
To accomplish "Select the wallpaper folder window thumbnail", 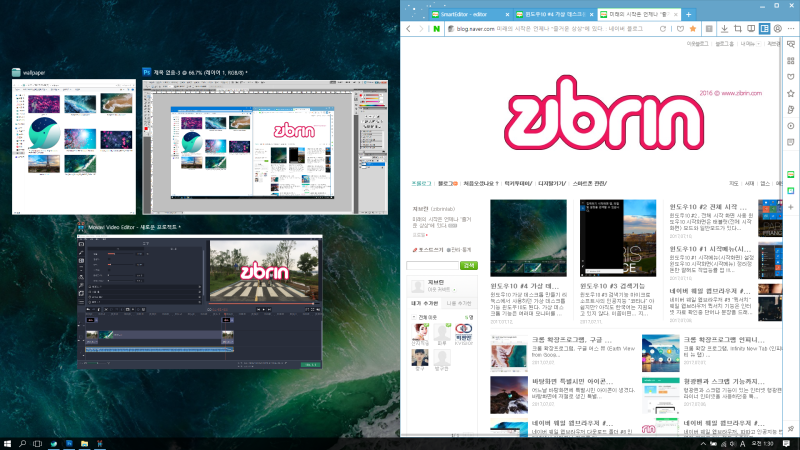I will coord(74,147).
